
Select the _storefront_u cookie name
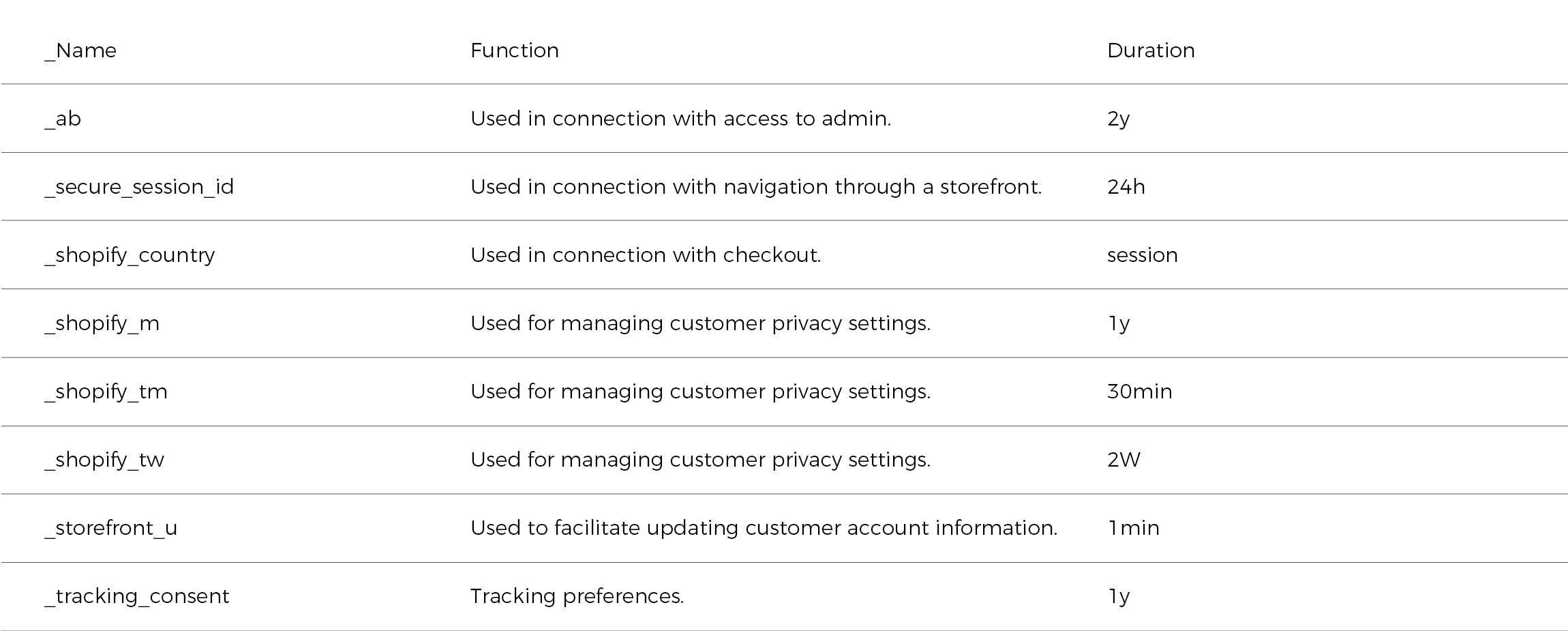click(x=111, y=528)
